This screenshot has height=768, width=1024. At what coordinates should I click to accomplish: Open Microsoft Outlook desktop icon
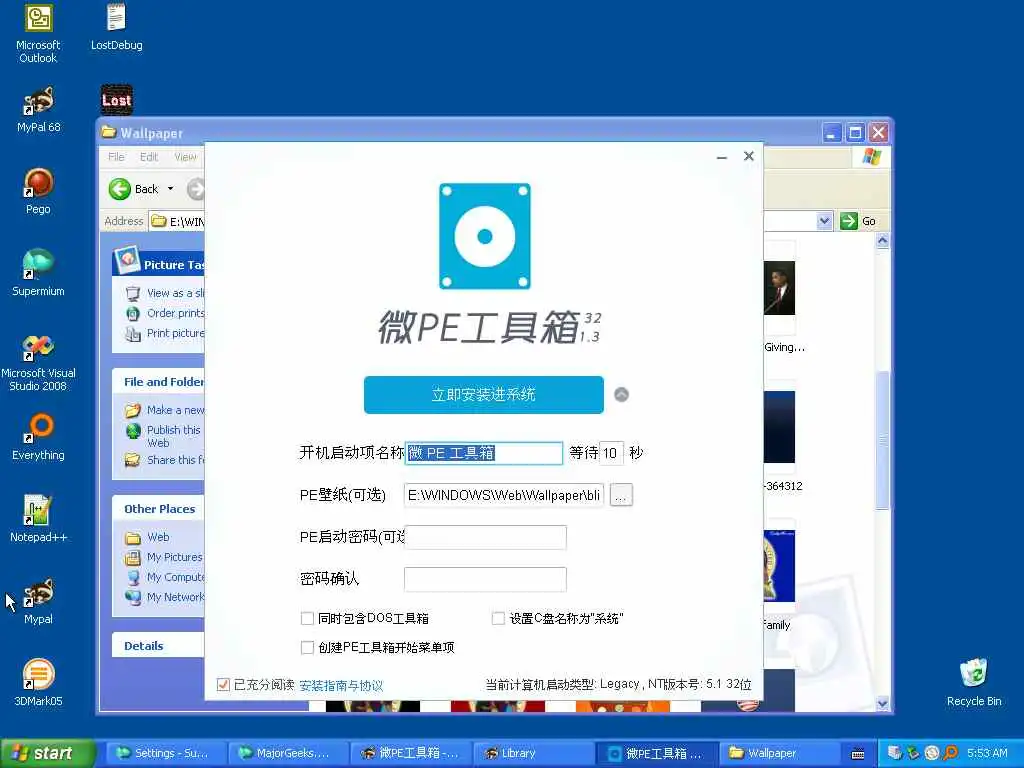38,33
